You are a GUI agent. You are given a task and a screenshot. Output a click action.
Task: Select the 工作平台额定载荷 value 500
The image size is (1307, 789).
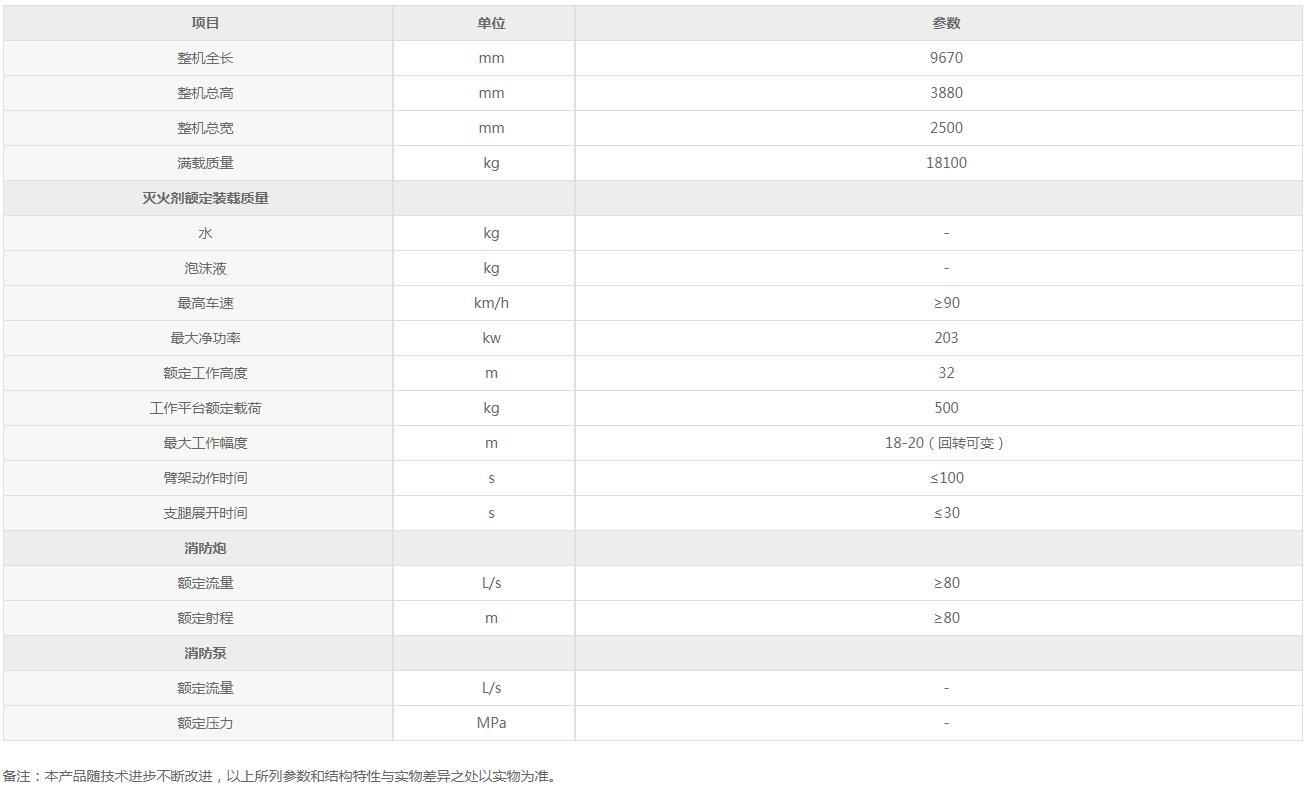pos(946,408)
